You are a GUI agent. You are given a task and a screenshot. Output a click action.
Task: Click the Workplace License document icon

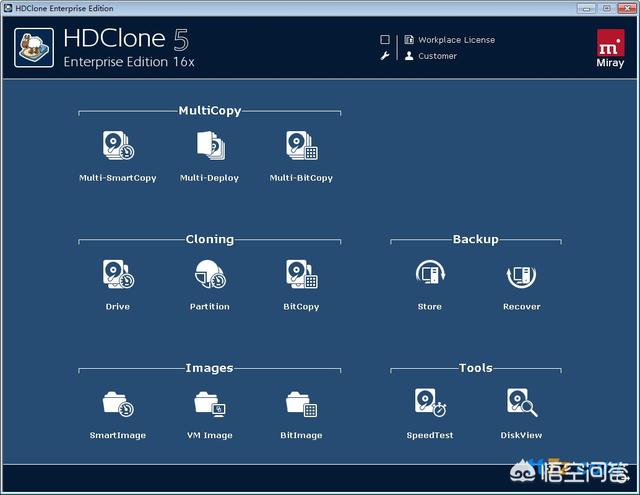[409, 39]
